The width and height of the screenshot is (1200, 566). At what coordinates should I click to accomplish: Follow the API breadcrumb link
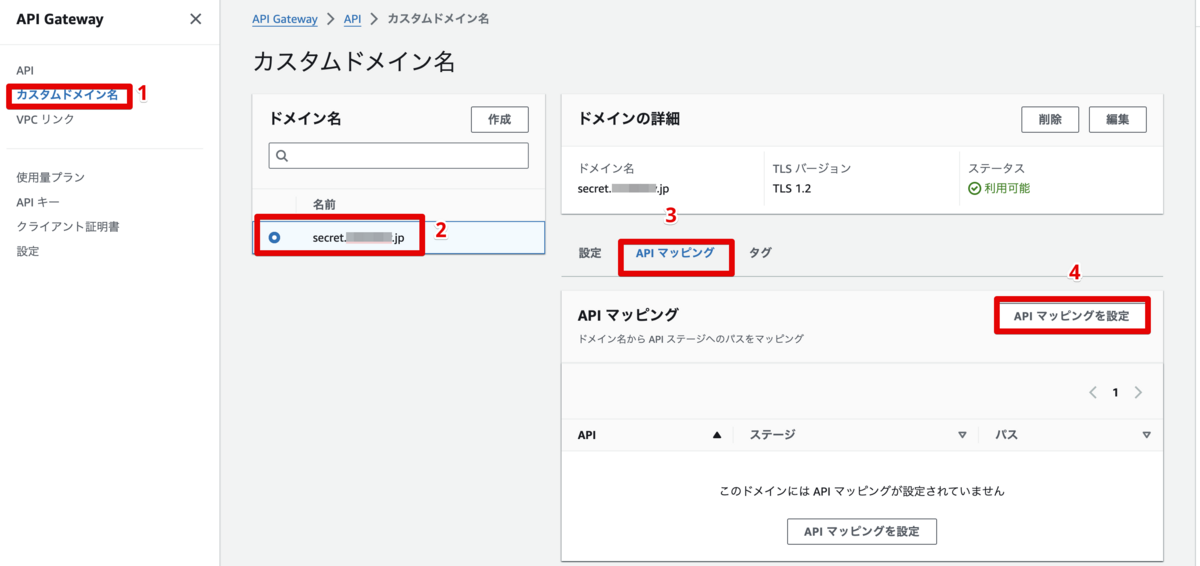click(x=352, y=19)
